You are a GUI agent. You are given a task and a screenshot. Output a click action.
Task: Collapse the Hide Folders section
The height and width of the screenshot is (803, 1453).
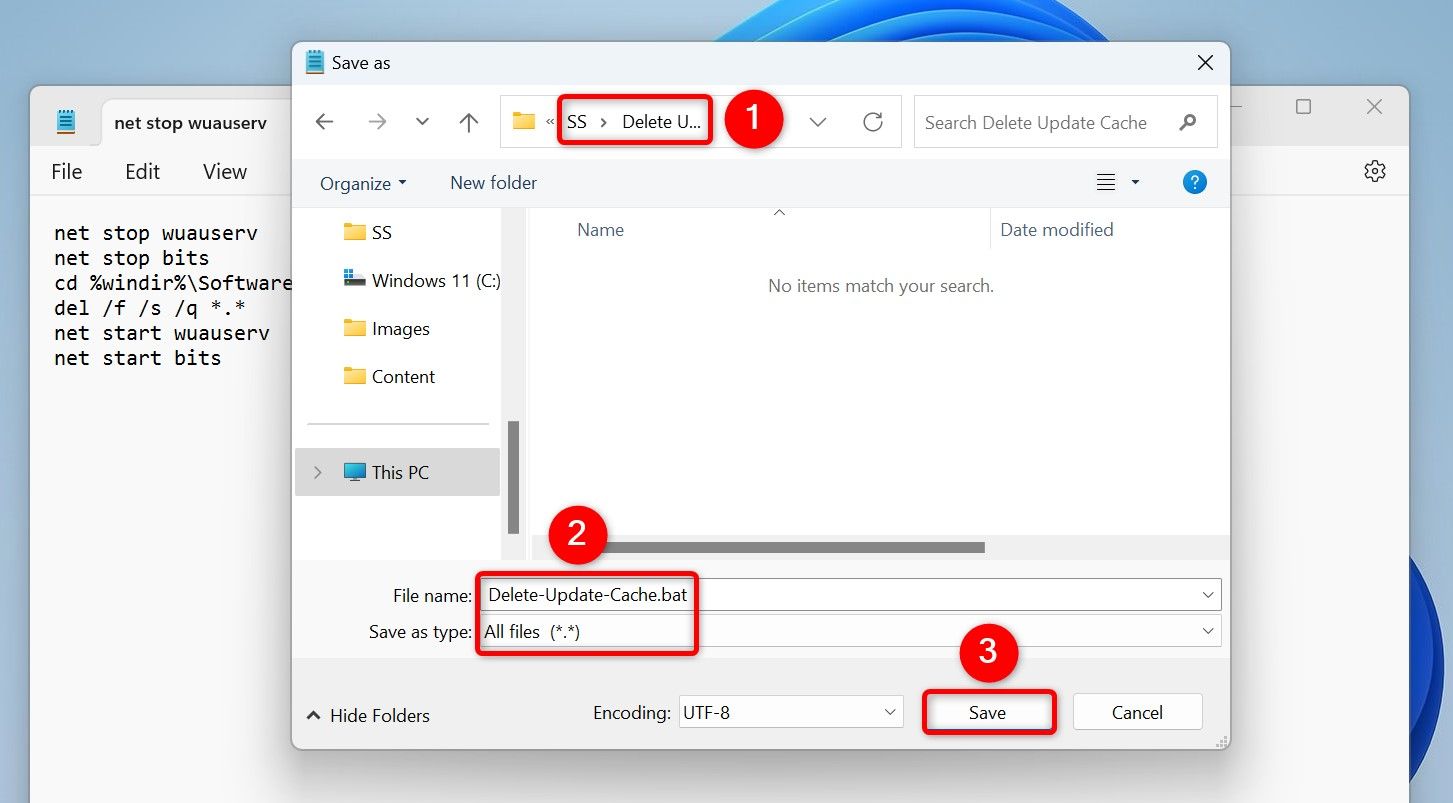point(369,715)
